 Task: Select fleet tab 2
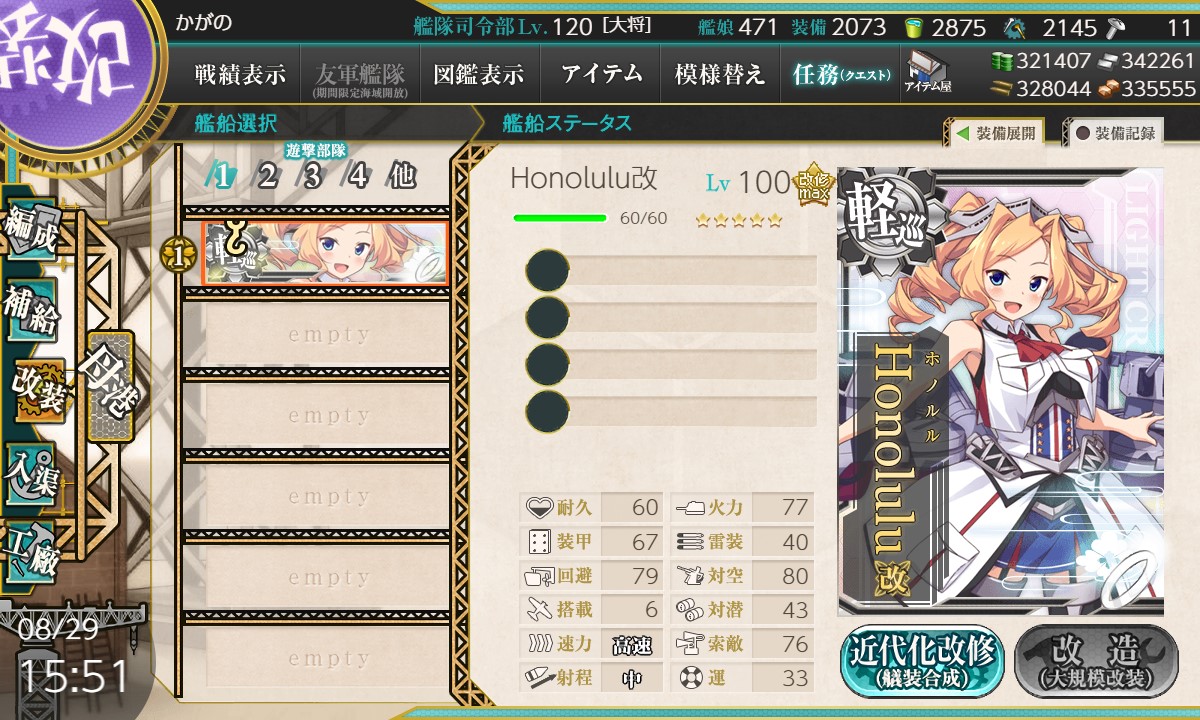267,177
